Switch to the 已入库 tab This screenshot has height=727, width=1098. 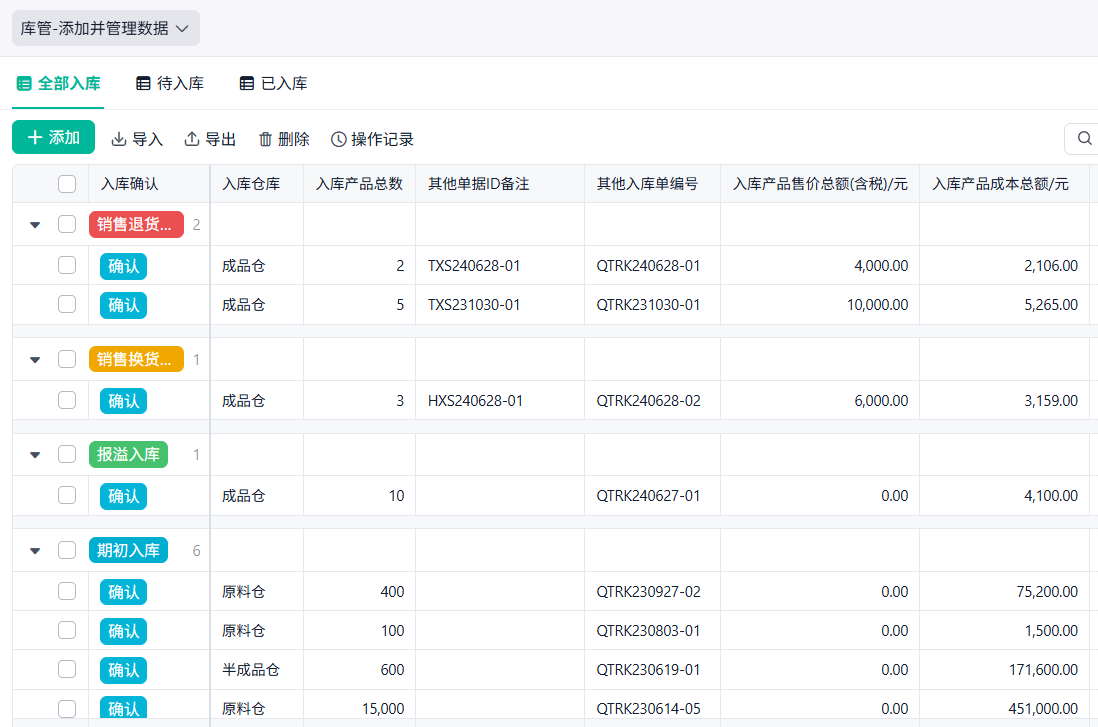[x=274, y=83]
